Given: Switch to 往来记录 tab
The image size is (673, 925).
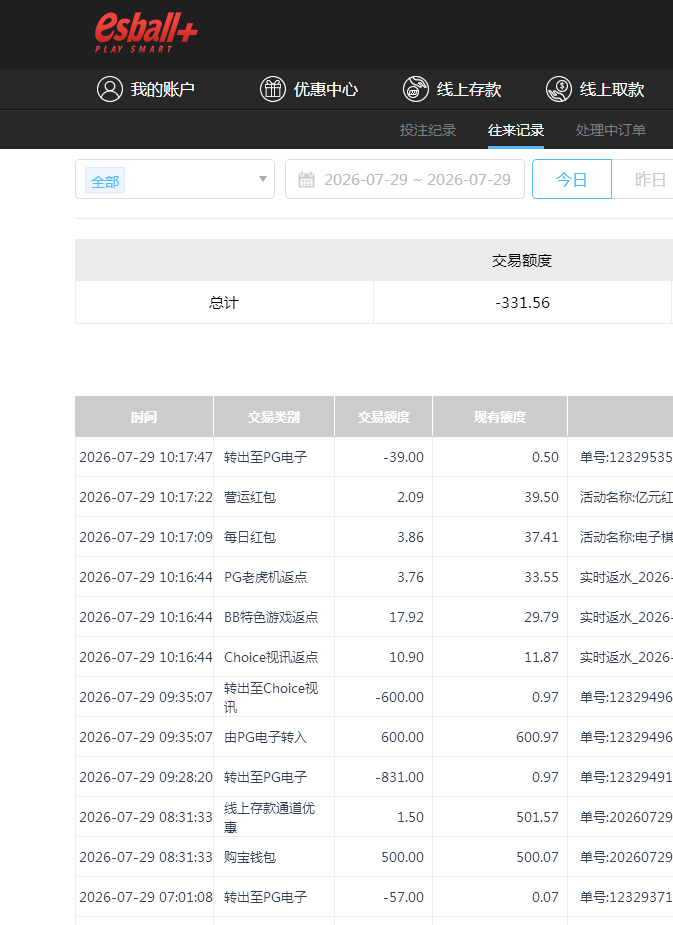Looking at the screenshot, I should [516, 130].
